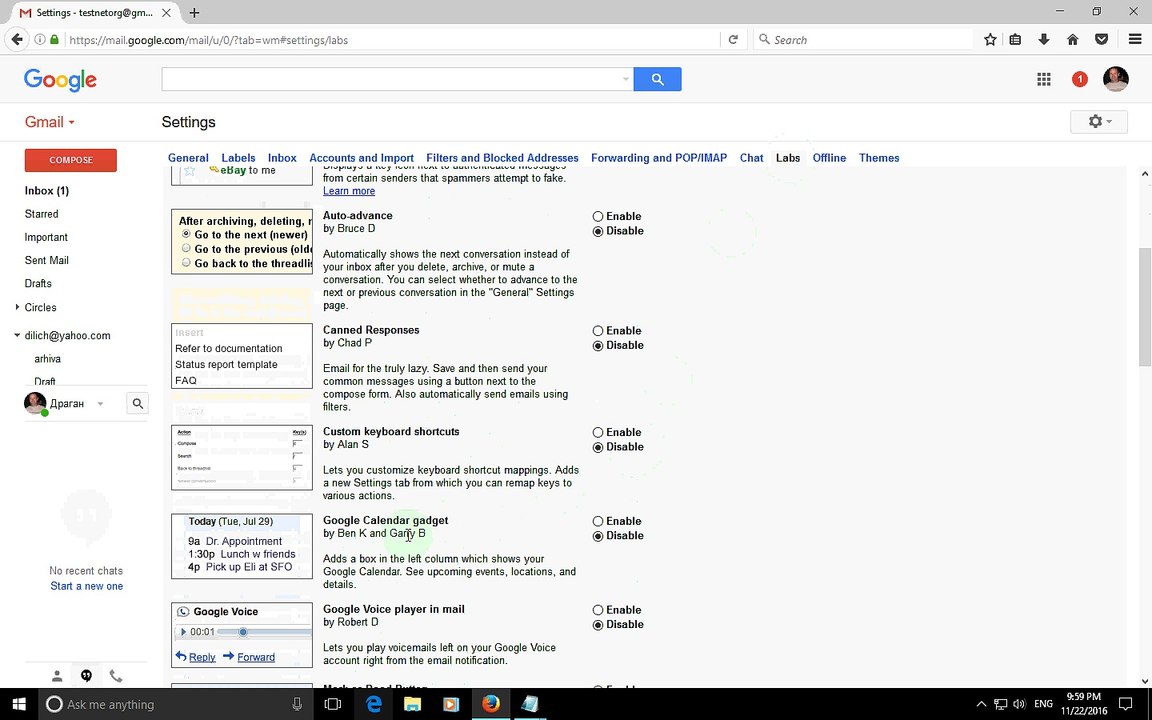The image size is (1152, 720).
Task: Open the Labels settings tab
Action: (x=238, y=158)
